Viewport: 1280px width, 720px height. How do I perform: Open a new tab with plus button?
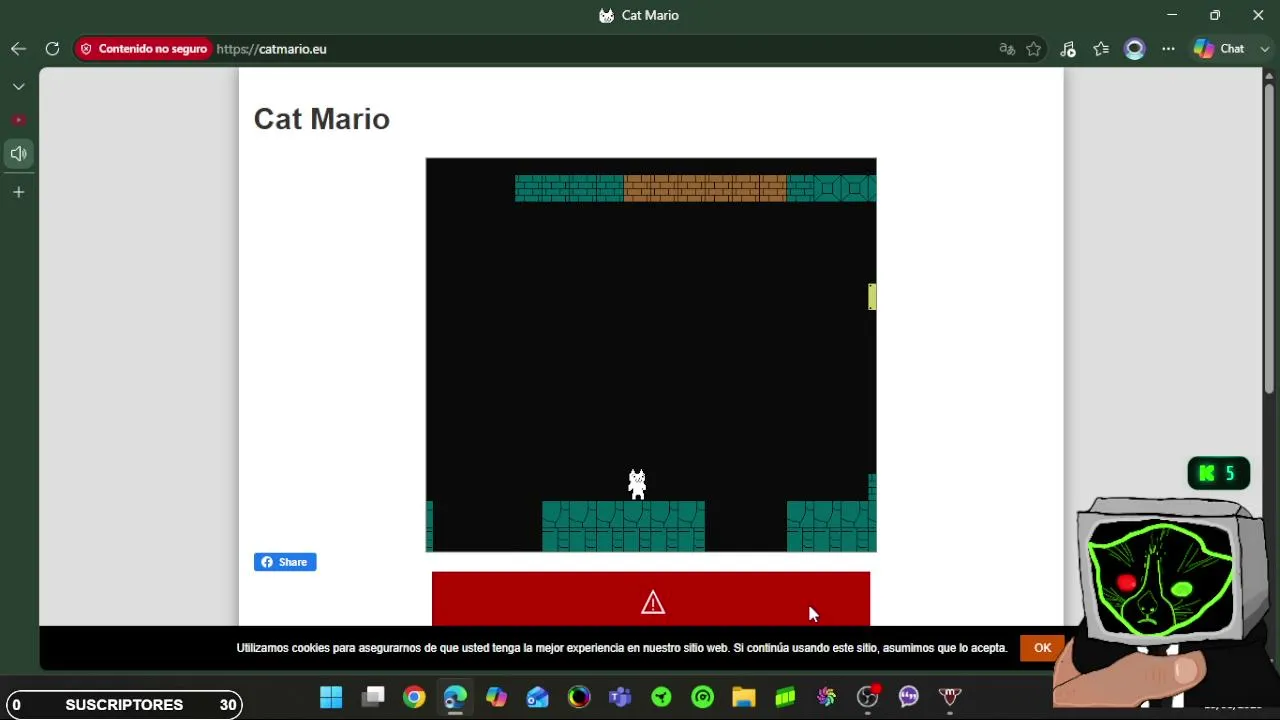click(x=18, y=192)
